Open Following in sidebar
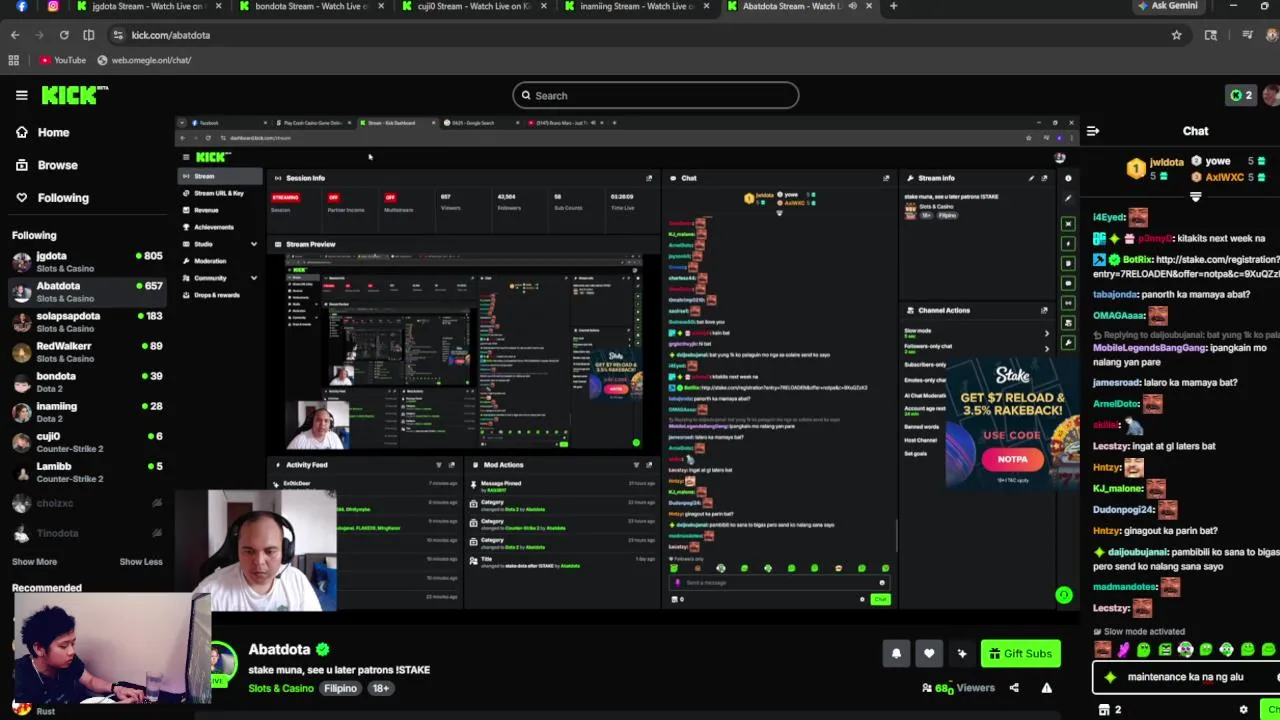The width and height of the screenshot is (1280, 720). pos(63,198)
